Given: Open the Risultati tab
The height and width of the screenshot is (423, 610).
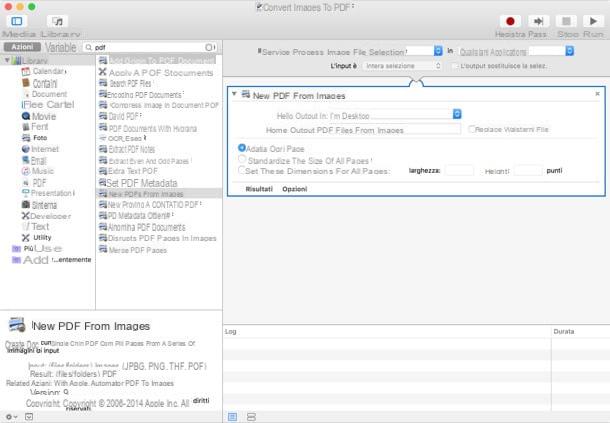Looking at the screenshot, I should (259, 189).
